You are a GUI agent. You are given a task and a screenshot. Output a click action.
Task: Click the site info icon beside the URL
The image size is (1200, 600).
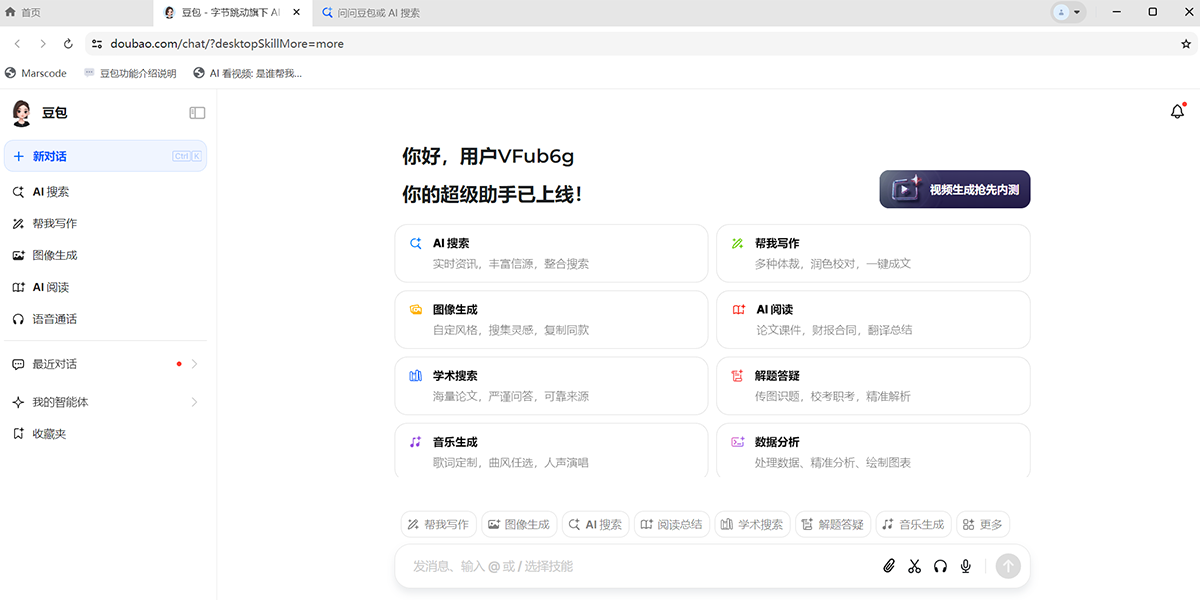pos(96,44)
